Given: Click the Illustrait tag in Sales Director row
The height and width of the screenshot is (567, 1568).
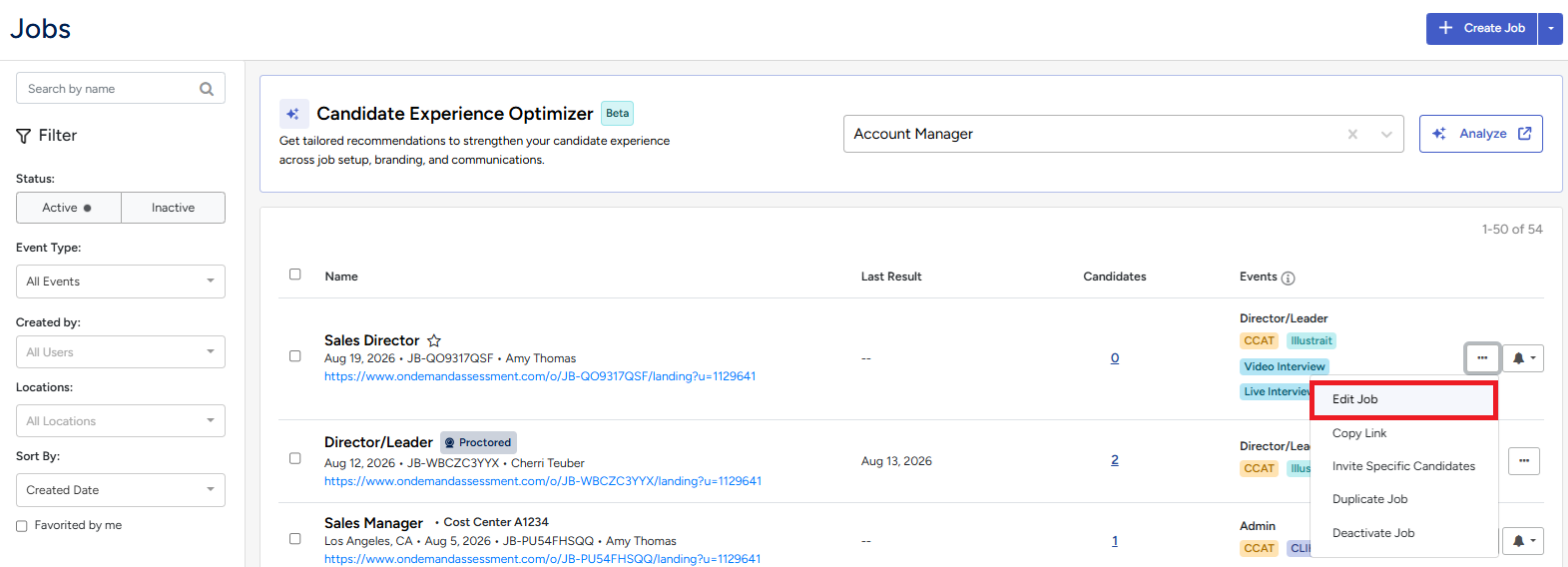Looking at the screenshot, I should coord(1310,340).
